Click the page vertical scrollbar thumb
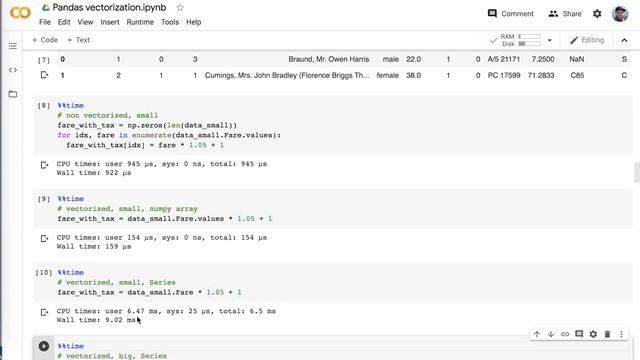The width and height of the screenshot is (640, 360). pos(637,172)
